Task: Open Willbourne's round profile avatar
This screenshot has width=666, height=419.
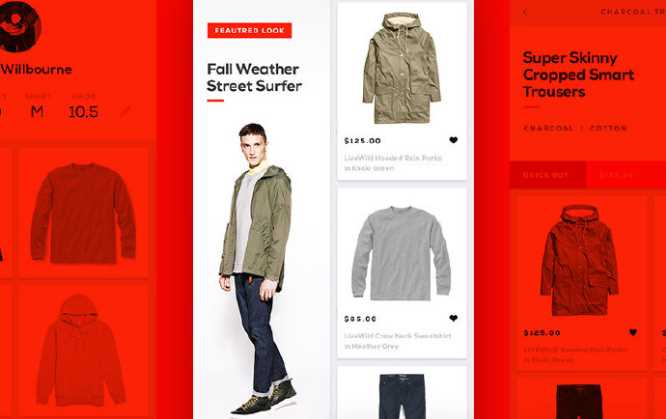Action: [19, 26]
